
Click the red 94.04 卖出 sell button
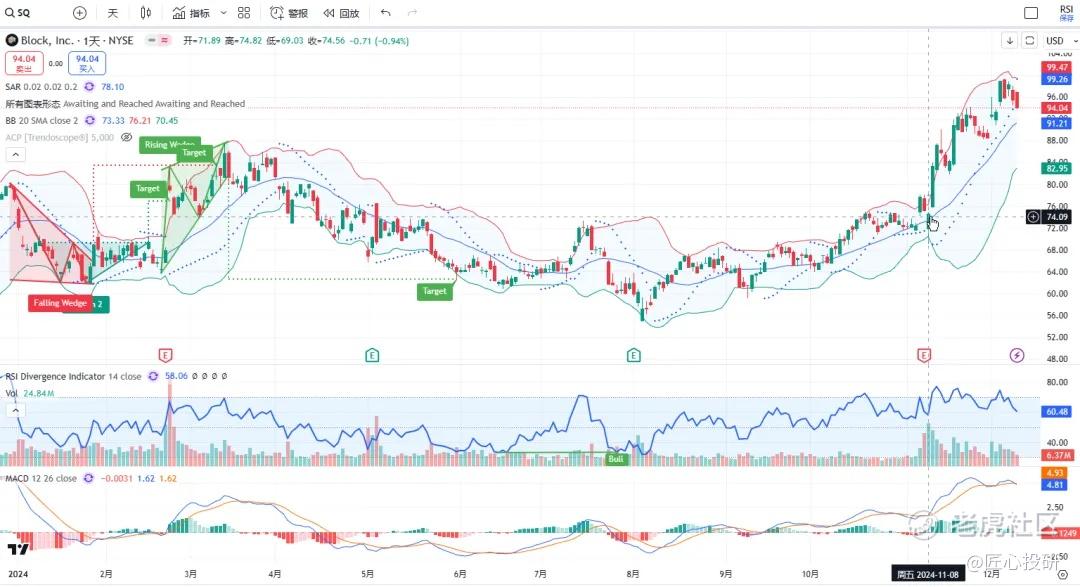coord(24,63)
